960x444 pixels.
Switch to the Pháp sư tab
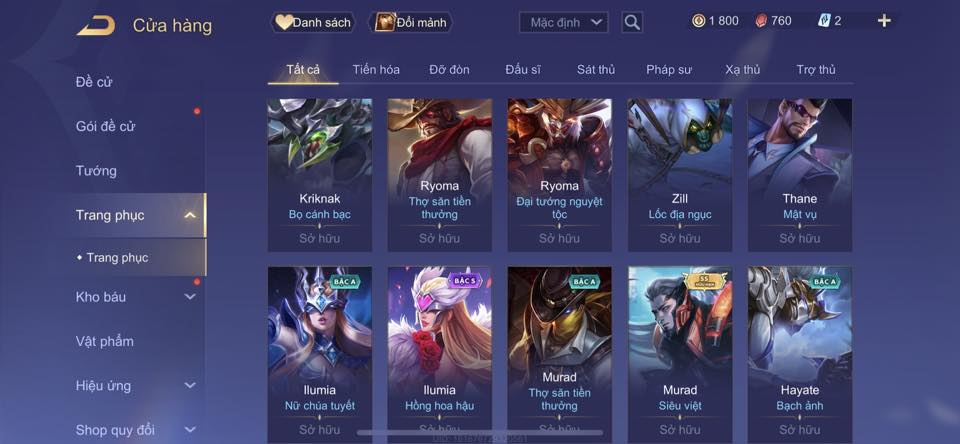coord(669,70)
